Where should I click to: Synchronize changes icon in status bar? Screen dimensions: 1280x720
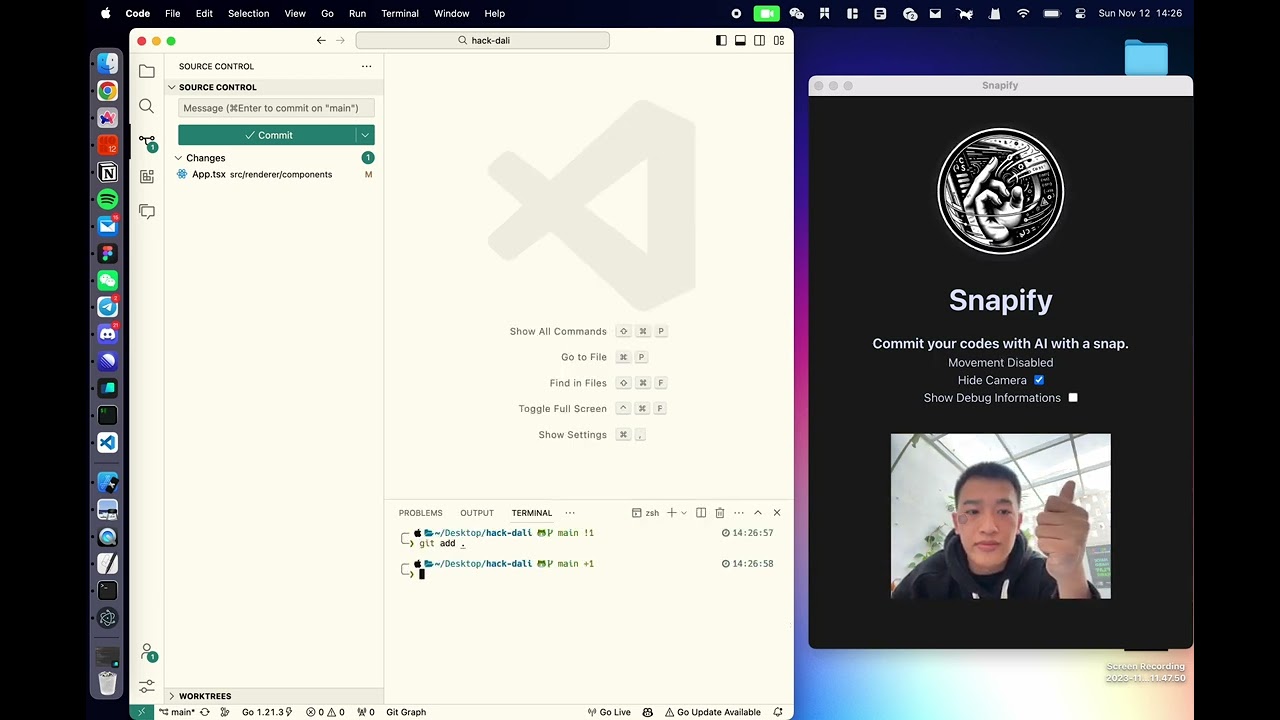click(205, 712)
